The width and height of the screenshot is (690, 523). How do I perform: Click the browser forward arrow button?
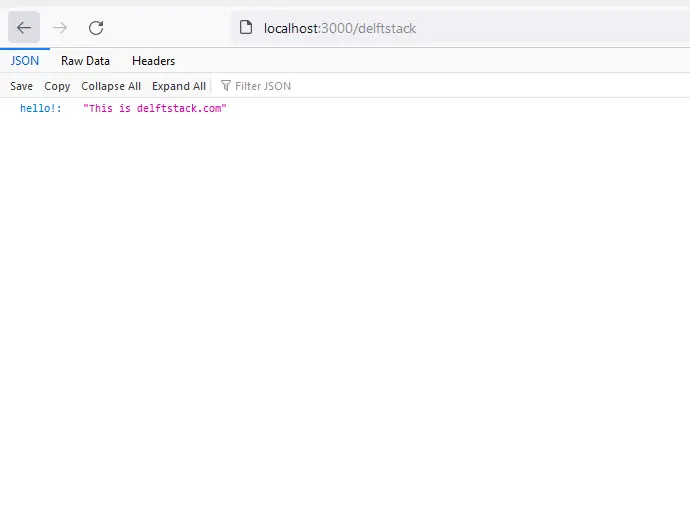point(60,28)
